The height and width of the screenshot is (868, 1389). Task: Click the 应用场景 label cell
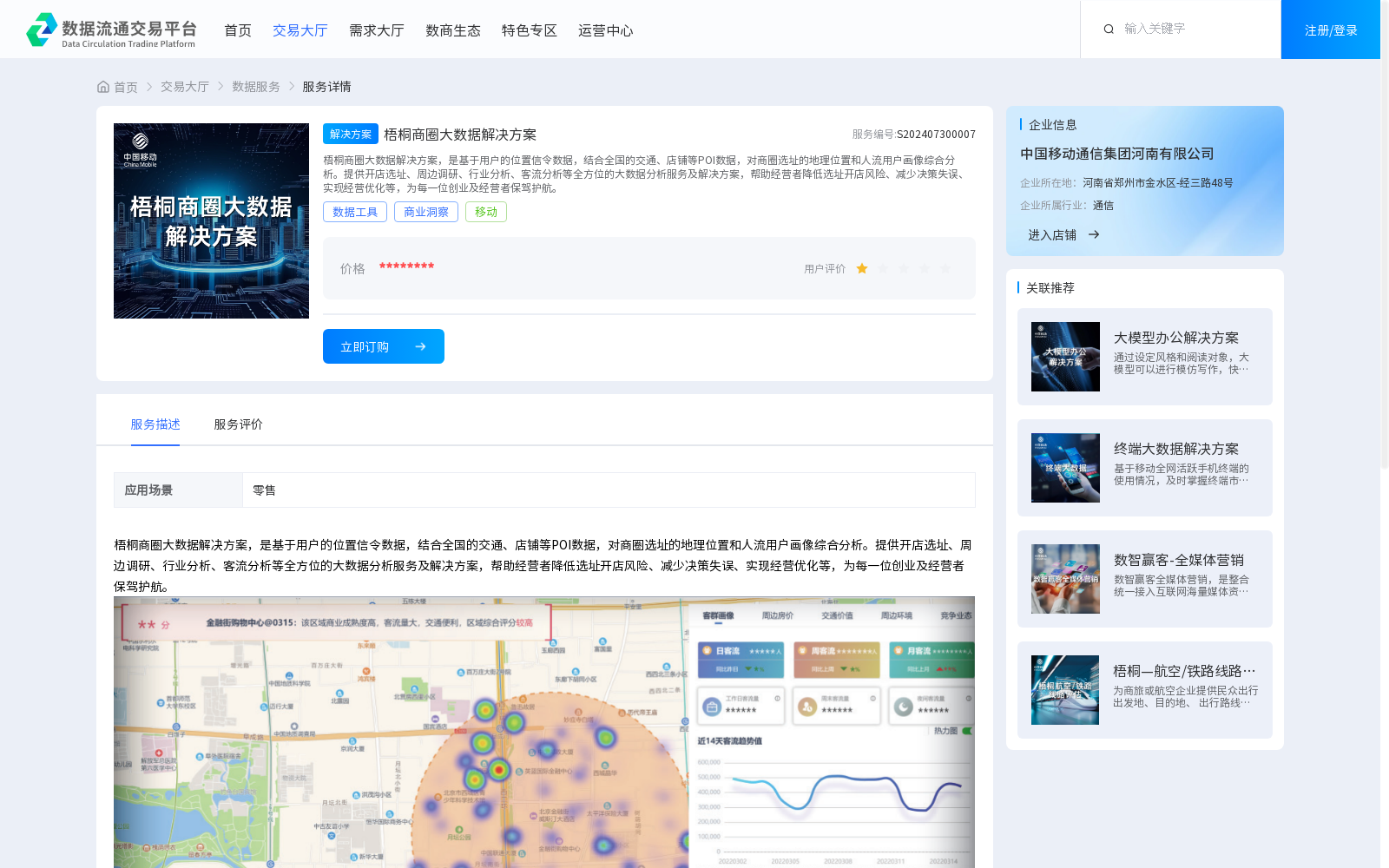pos(178,490)
